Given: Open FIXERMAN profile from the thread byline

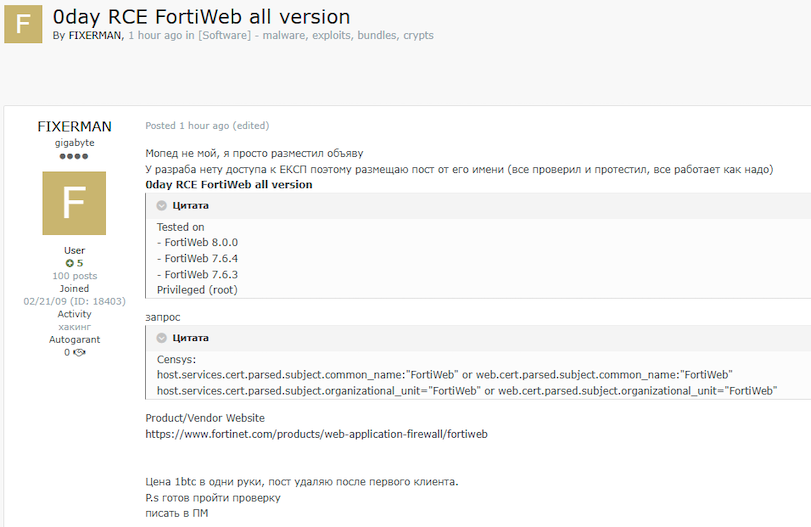Looking at the screenshot, I should pyautogui.click(x=95, y=36).
